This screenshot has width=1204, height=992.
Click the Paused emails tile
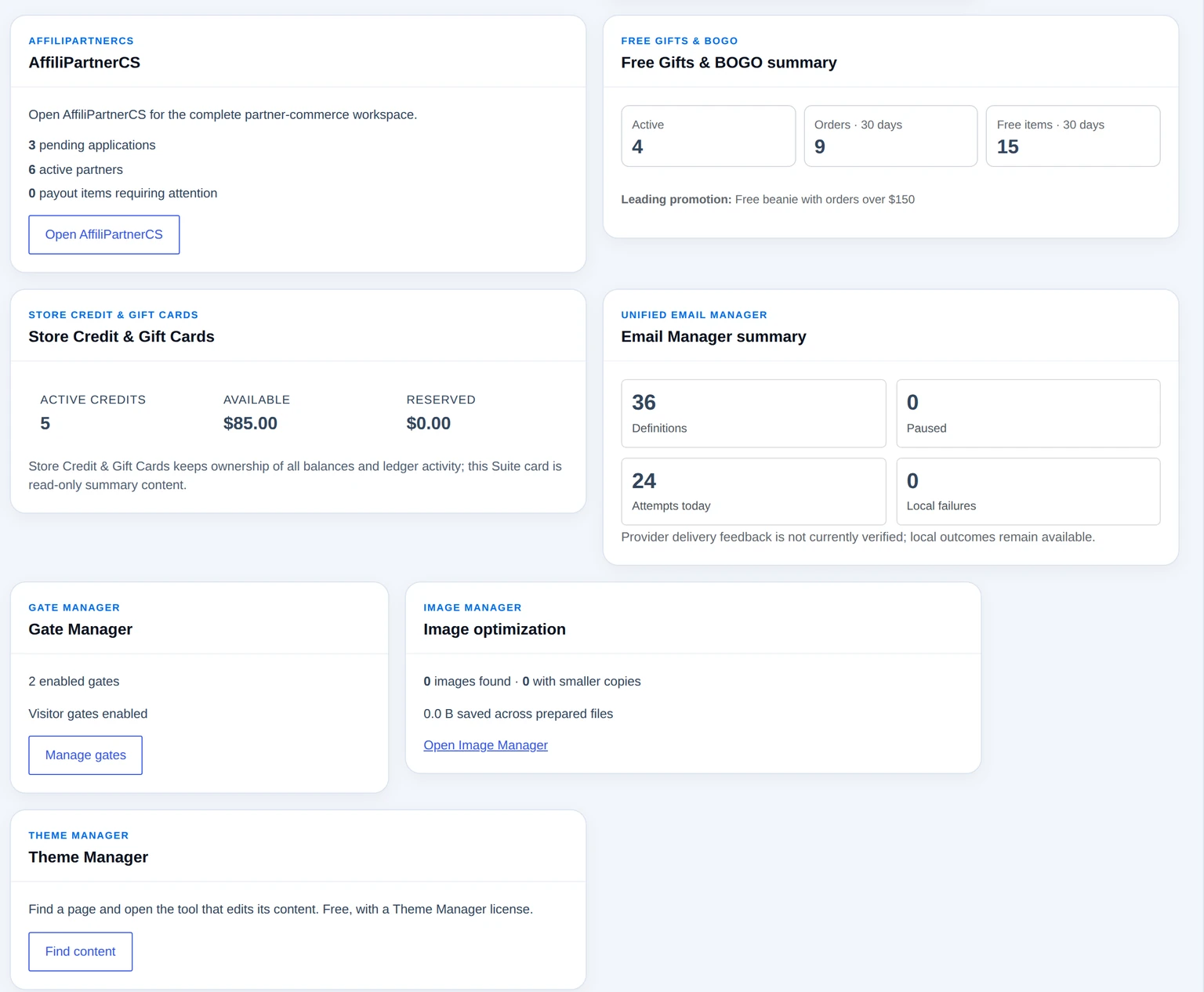point(1028,414)
